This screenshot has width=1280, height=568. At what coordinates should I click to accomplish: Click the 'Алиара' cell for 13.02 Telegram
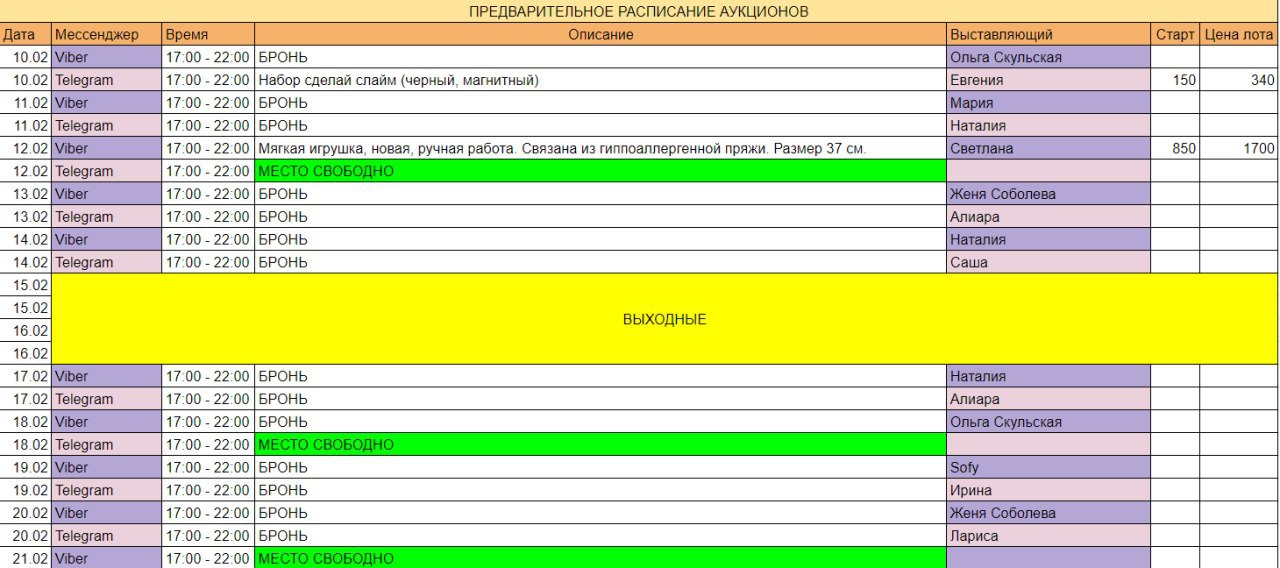(1049, 217)
